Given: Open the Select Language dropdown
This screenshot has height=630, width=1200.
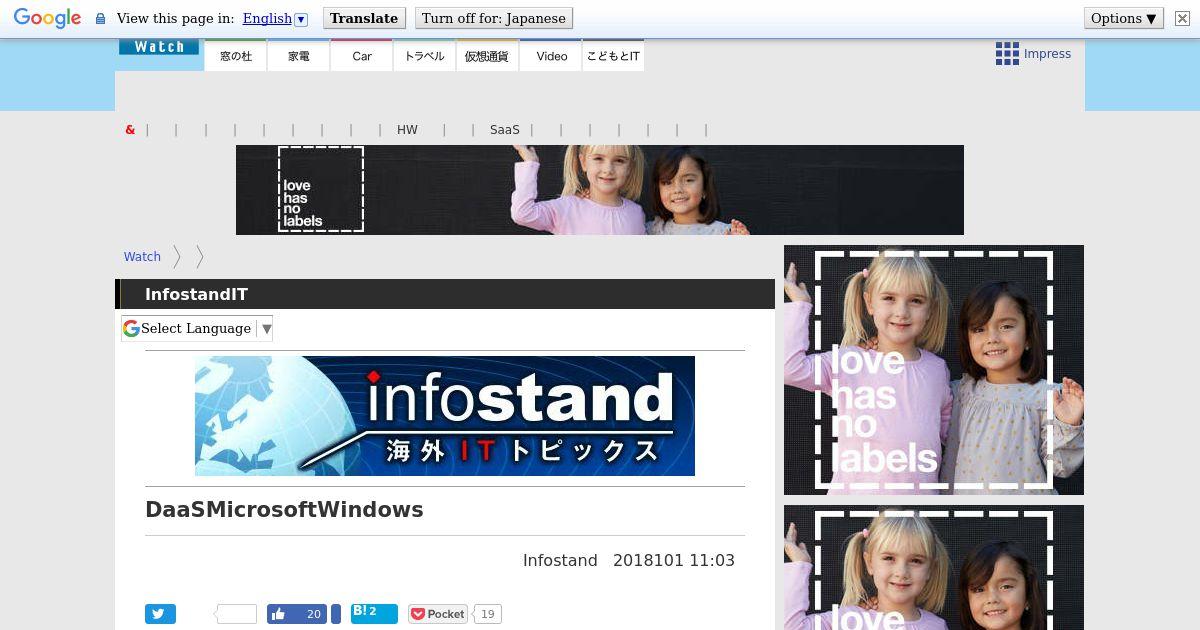Looking at the screenshot, I should click(x=197, y=328).
